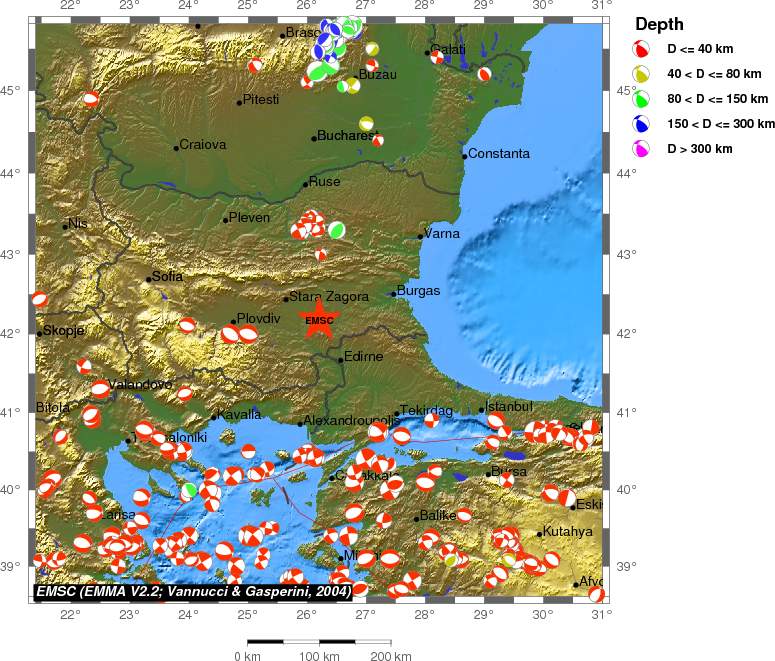The height and width of the screenshot is (661, 775).
Task: Click the Pleven city label
Action: (x=249, y=218)
